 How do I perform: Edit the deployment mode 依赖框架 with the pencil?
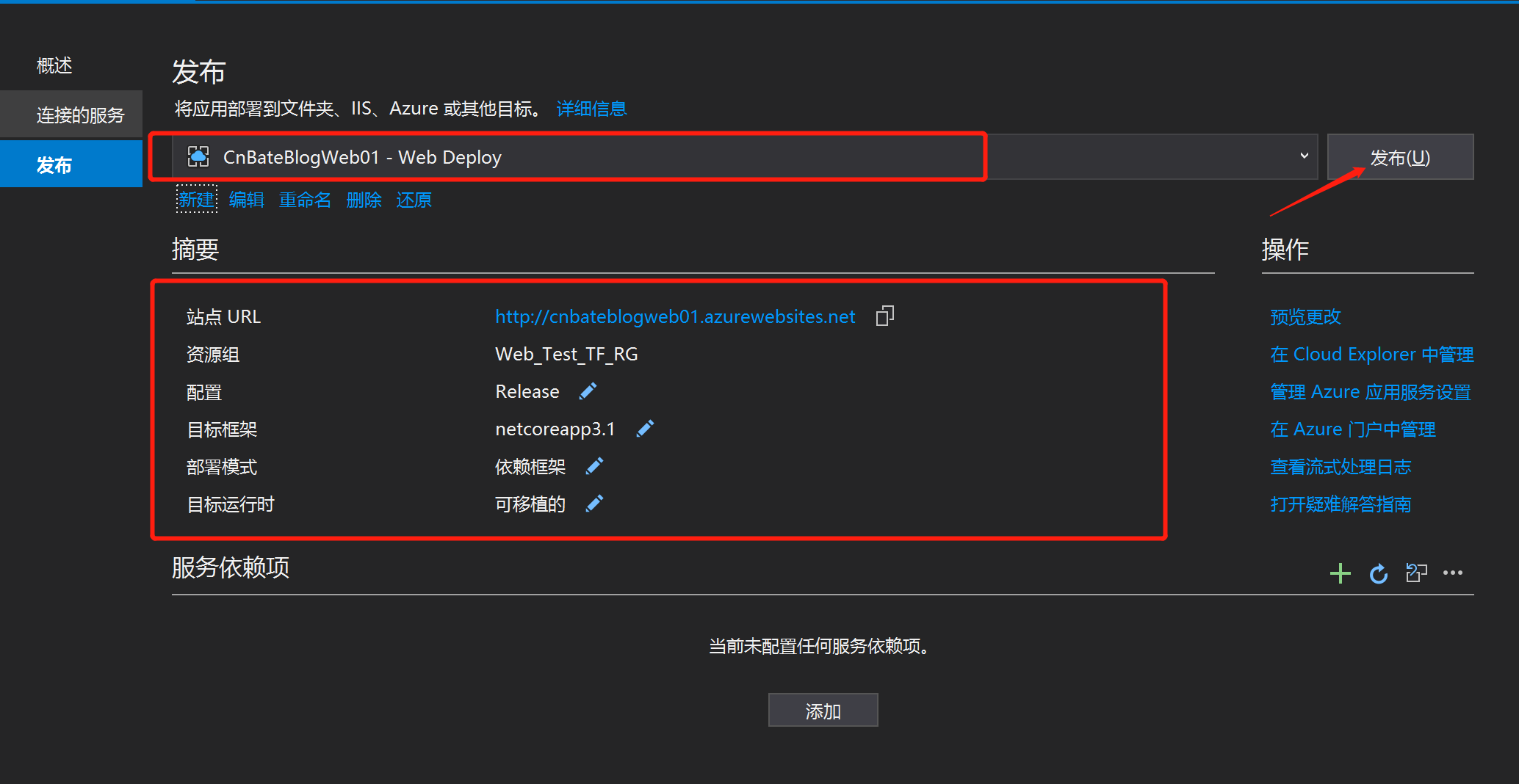pos(594,466)
